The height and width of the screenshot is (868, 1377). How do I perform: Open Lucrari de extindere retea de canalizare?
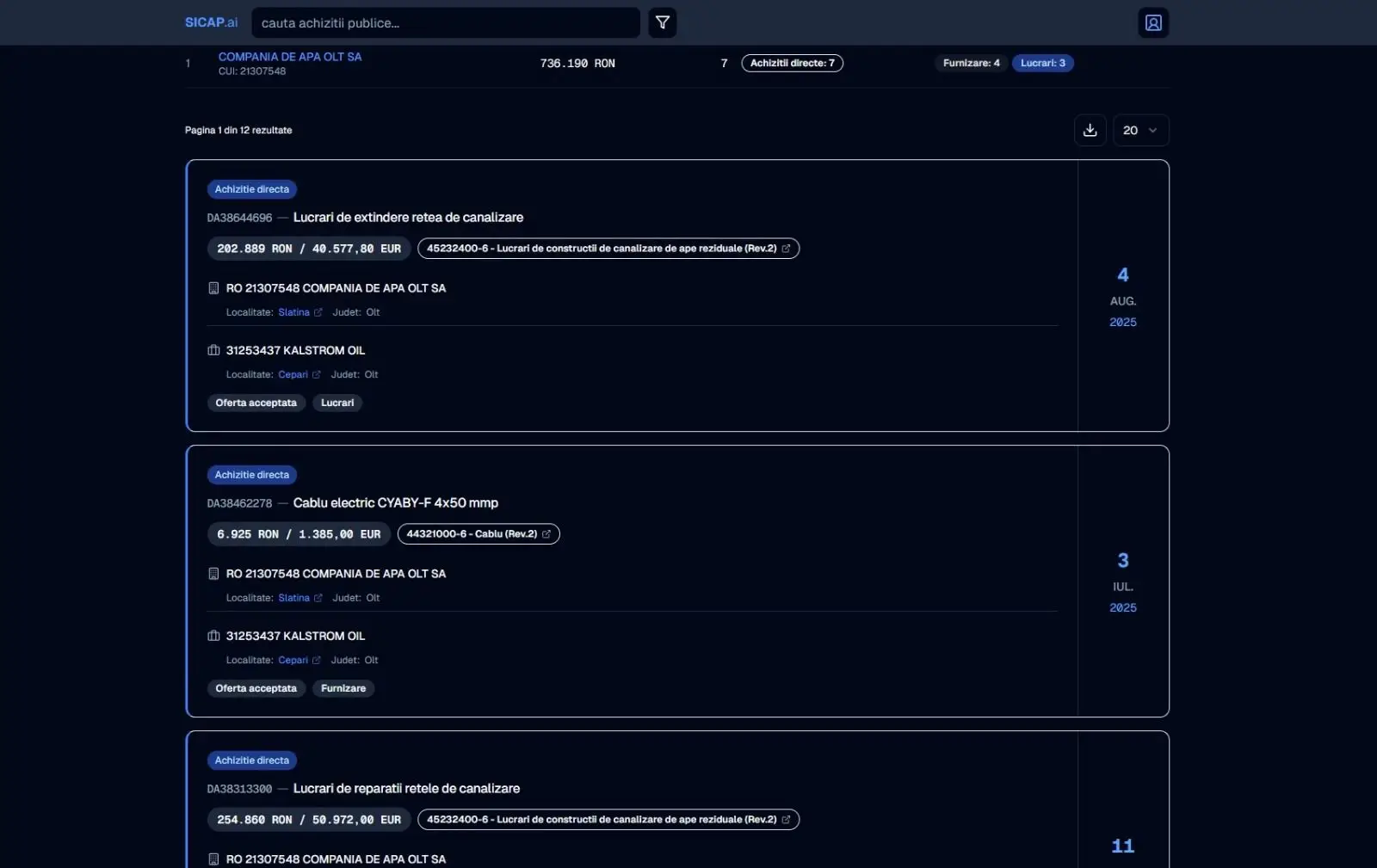pos(408,218)
